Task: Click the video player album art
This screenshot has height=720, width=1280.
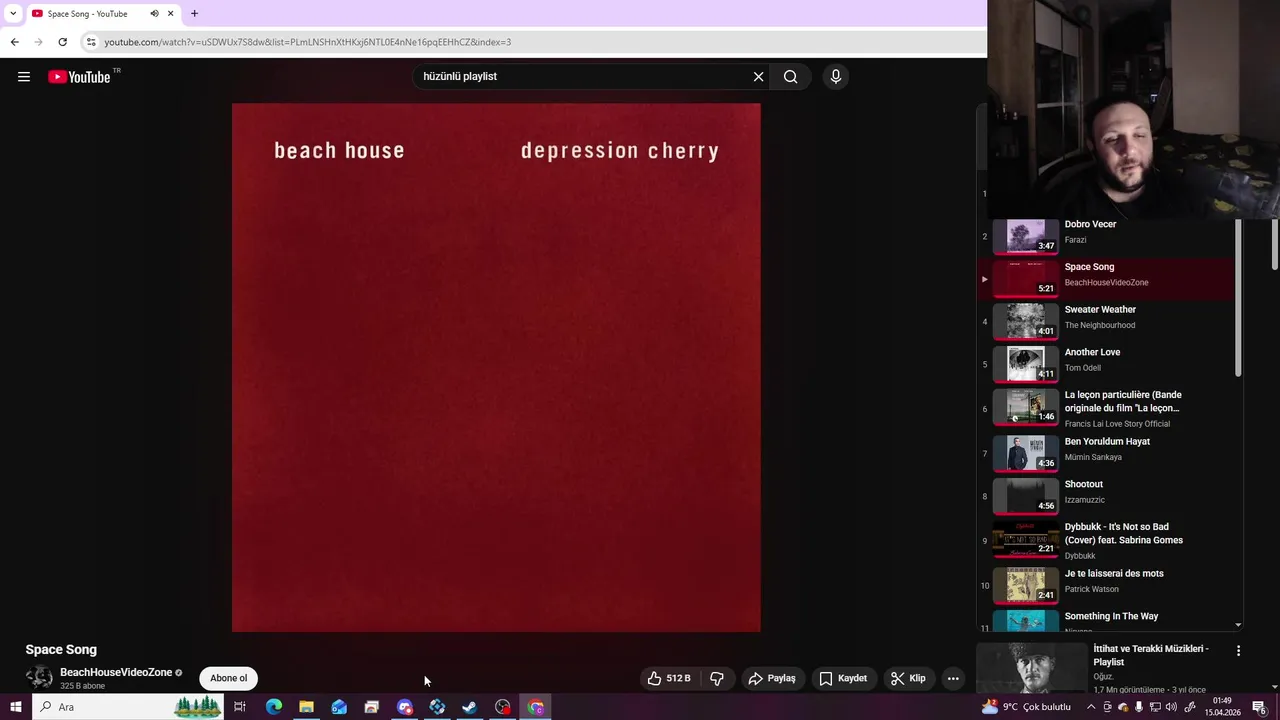Action: (496, 368)
